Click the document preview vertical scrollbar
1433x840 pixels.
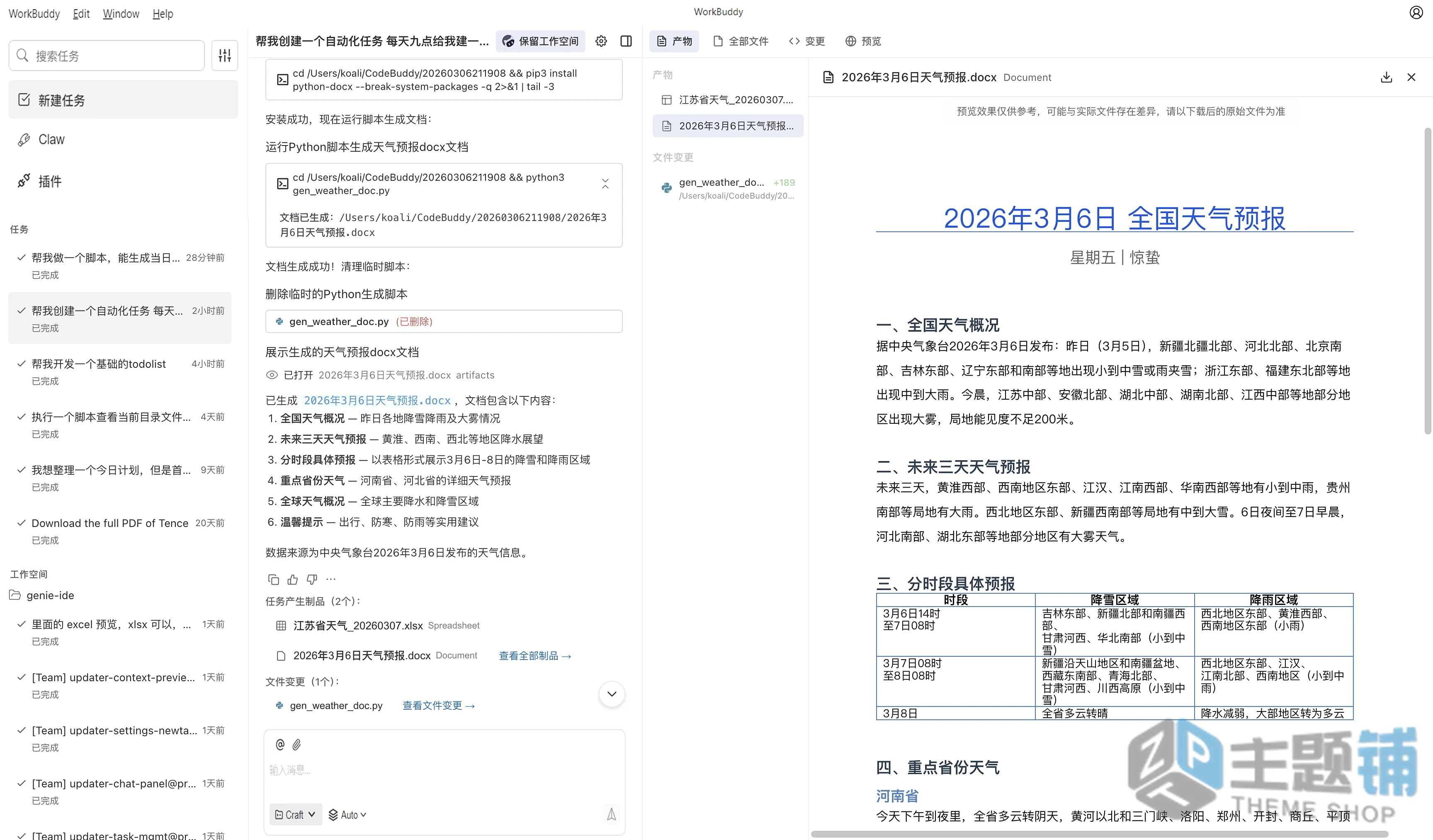[x=1427, y=281]
